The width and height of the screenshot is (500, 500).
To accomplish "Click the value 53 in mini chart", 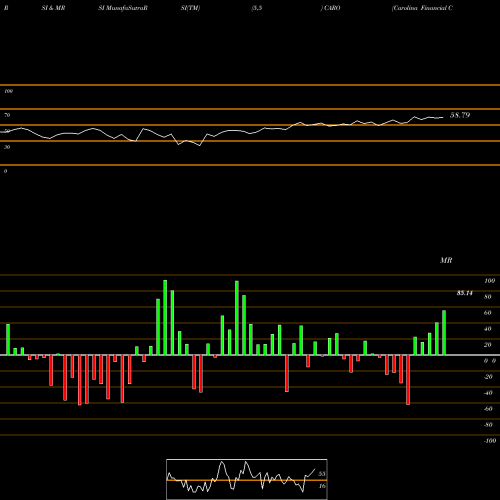I will coord(322,474).
